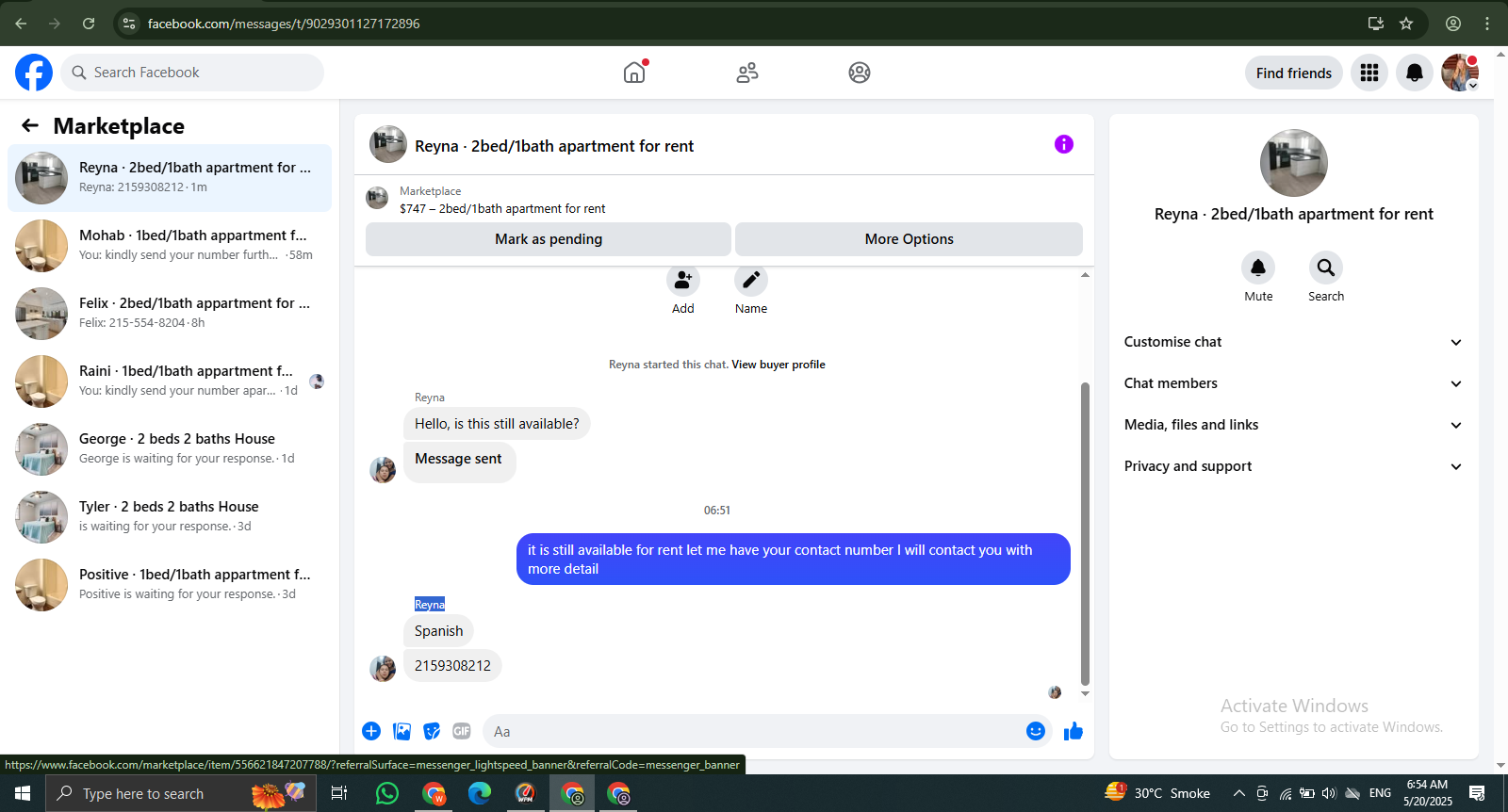
Task: Open the right panel listing thumbnail photo
Action: (x=1294, y=163)
